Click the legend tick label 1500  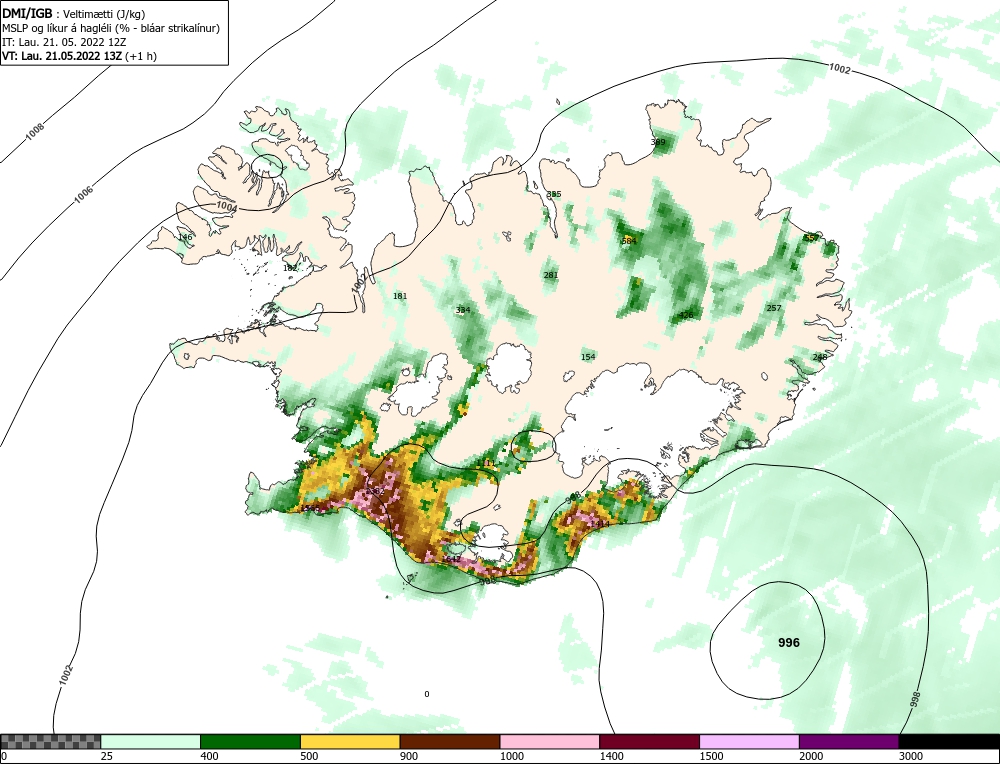[711, 756]
